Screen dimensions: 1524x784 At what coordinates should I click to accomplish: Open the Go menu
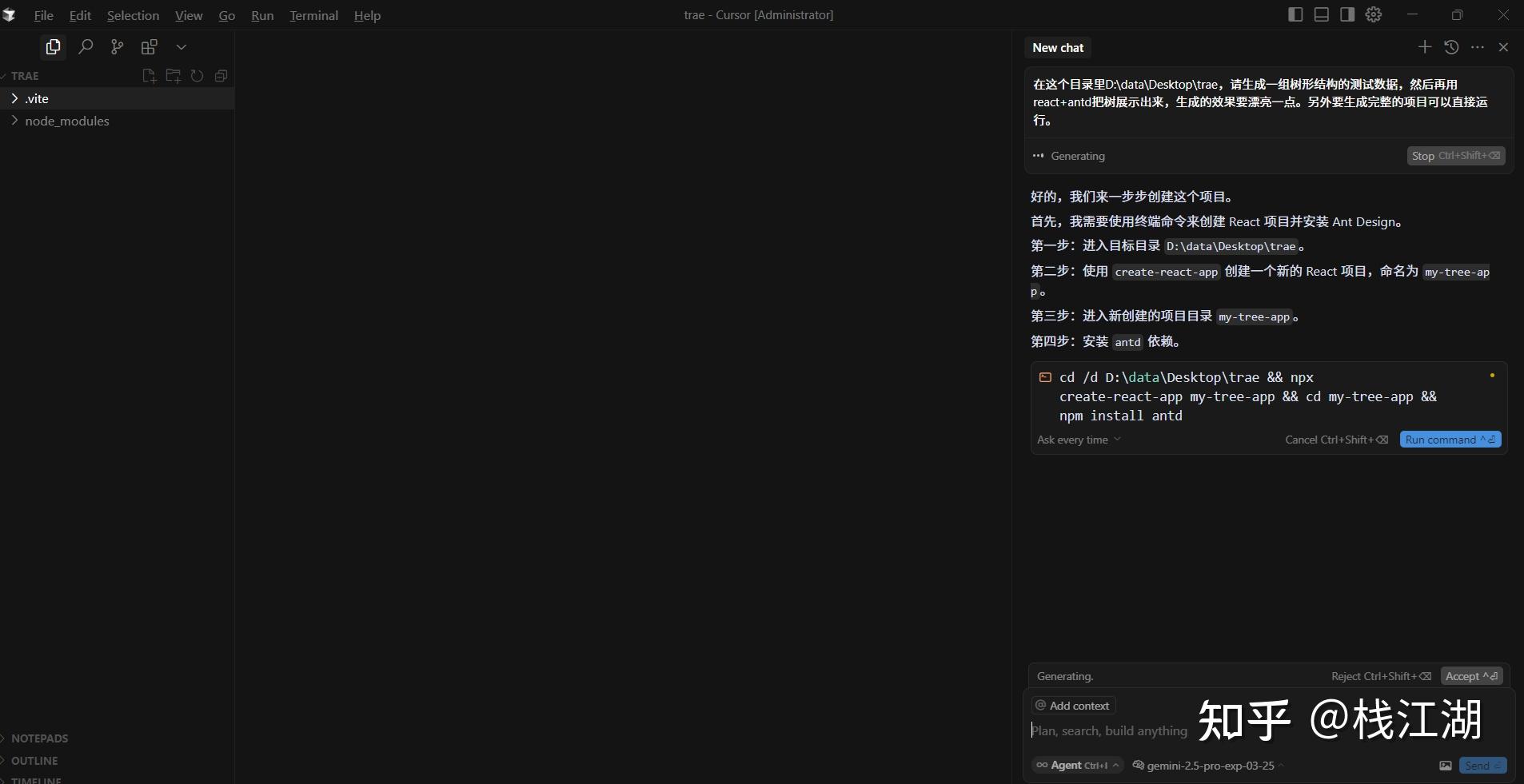pyautogui.click(x=227, y=15)
